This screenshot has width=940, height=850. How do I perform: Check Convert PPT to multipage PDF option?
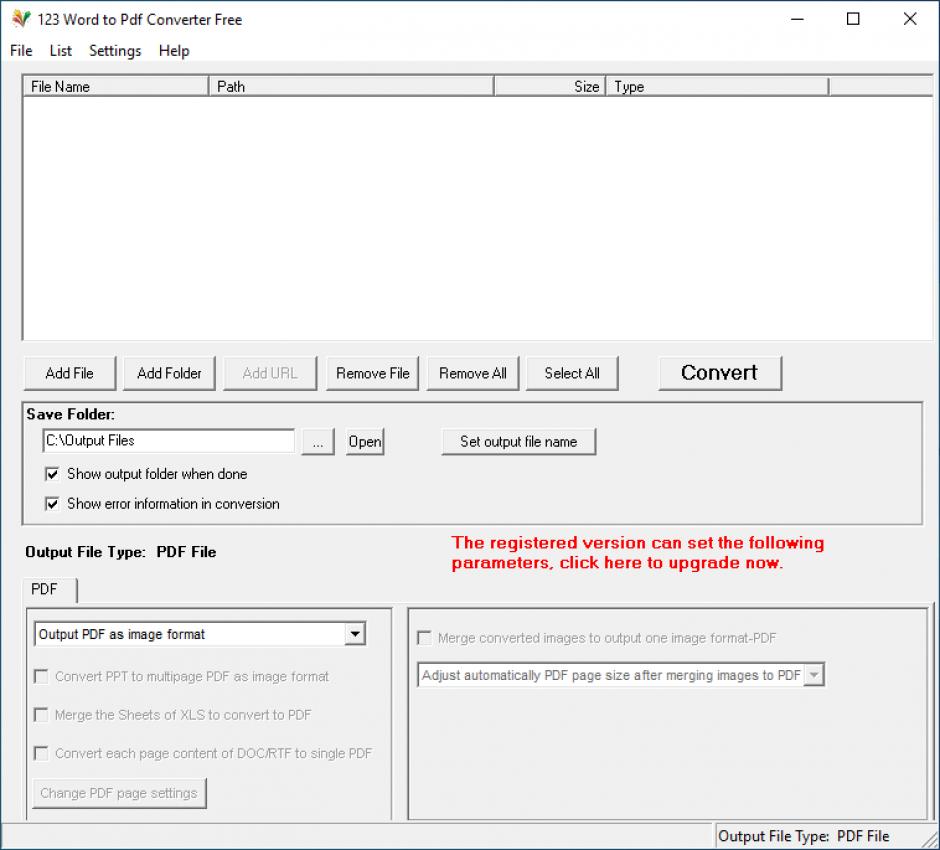[x=182, y=677]
